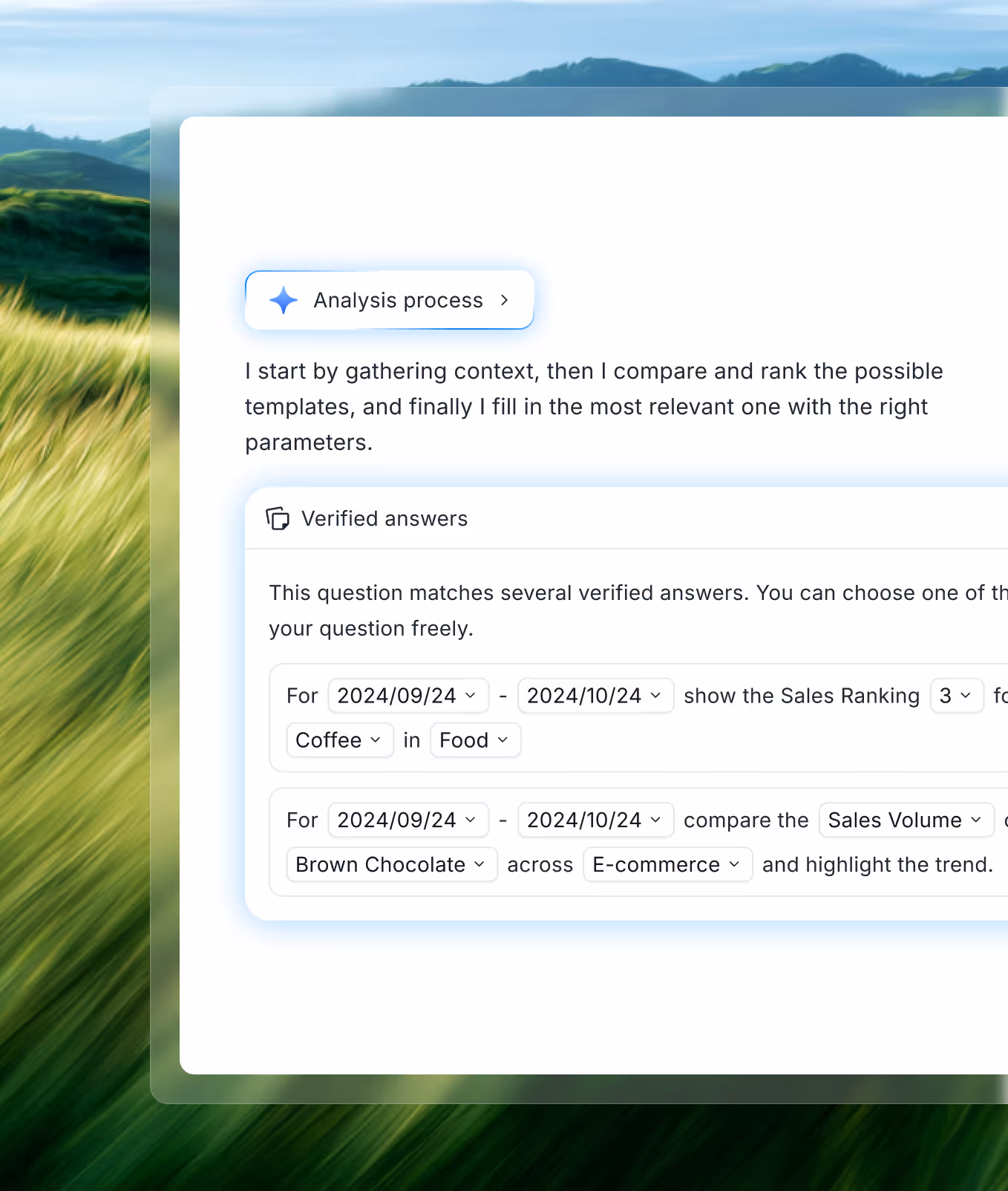This screenshot has height=1191, width=1008.
Task: Select the Verified answers header title
Action: pyautogui.click(x=384, y=518)
